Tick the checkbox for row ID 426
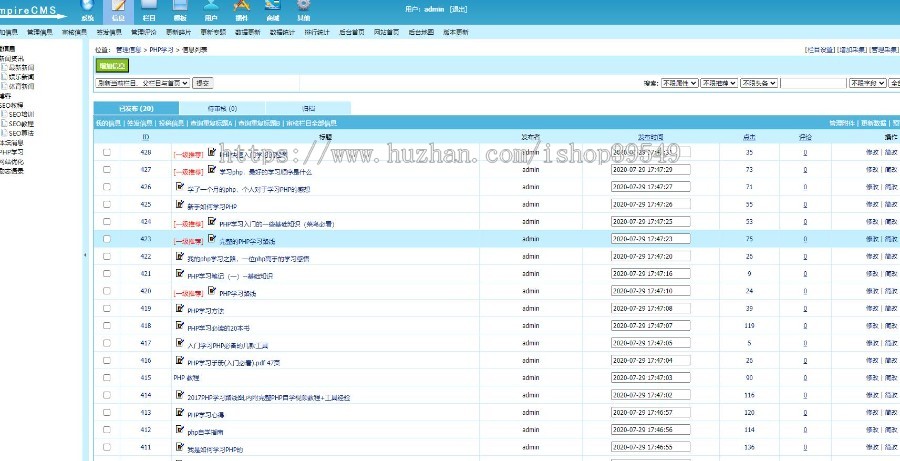The image size is (900, 461). point(107,187)
